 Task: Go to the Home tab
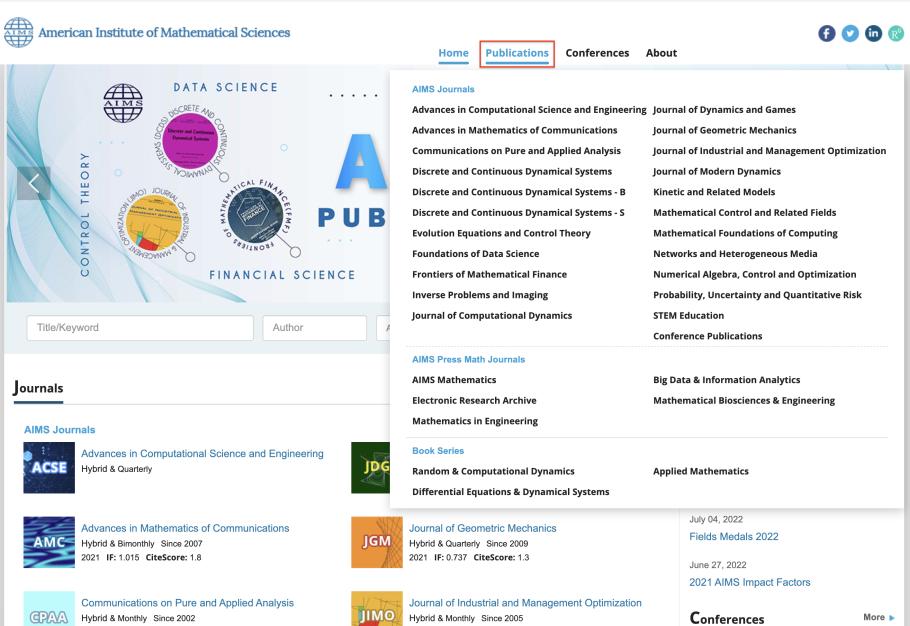pyautogui.click(x=453, y=53)
